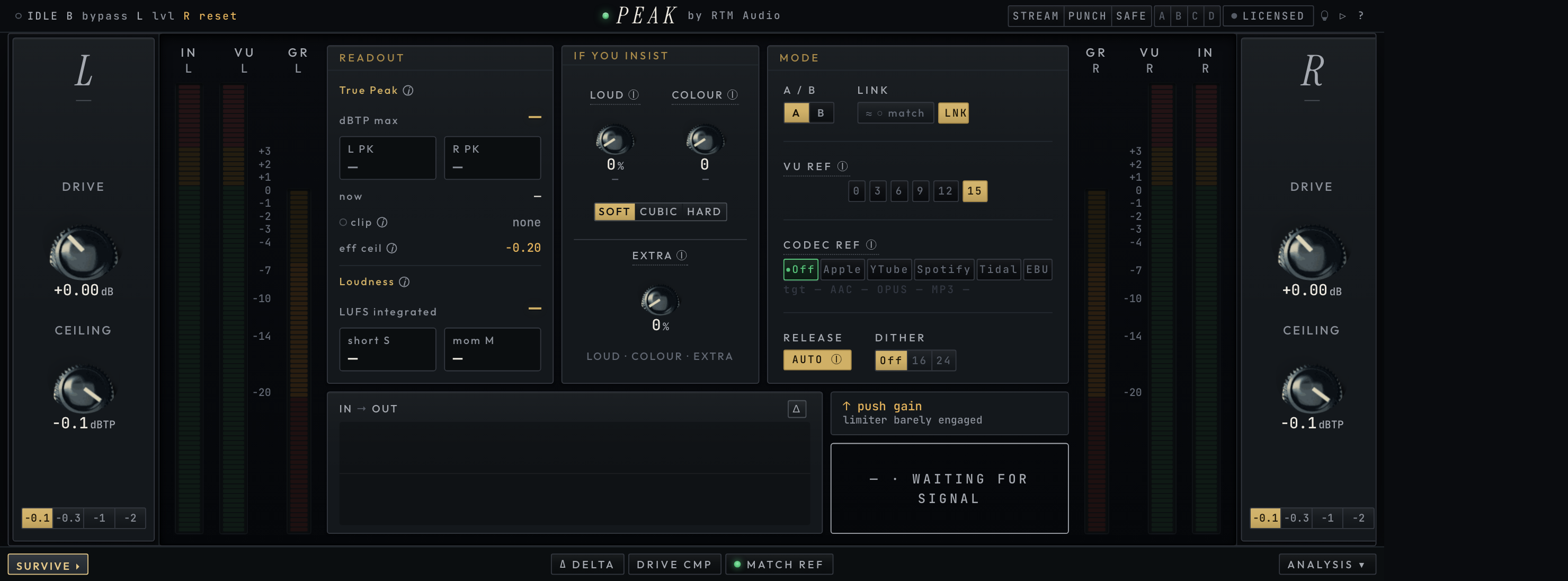Set VU REF to 0
1568x581 pixels.
856,191
